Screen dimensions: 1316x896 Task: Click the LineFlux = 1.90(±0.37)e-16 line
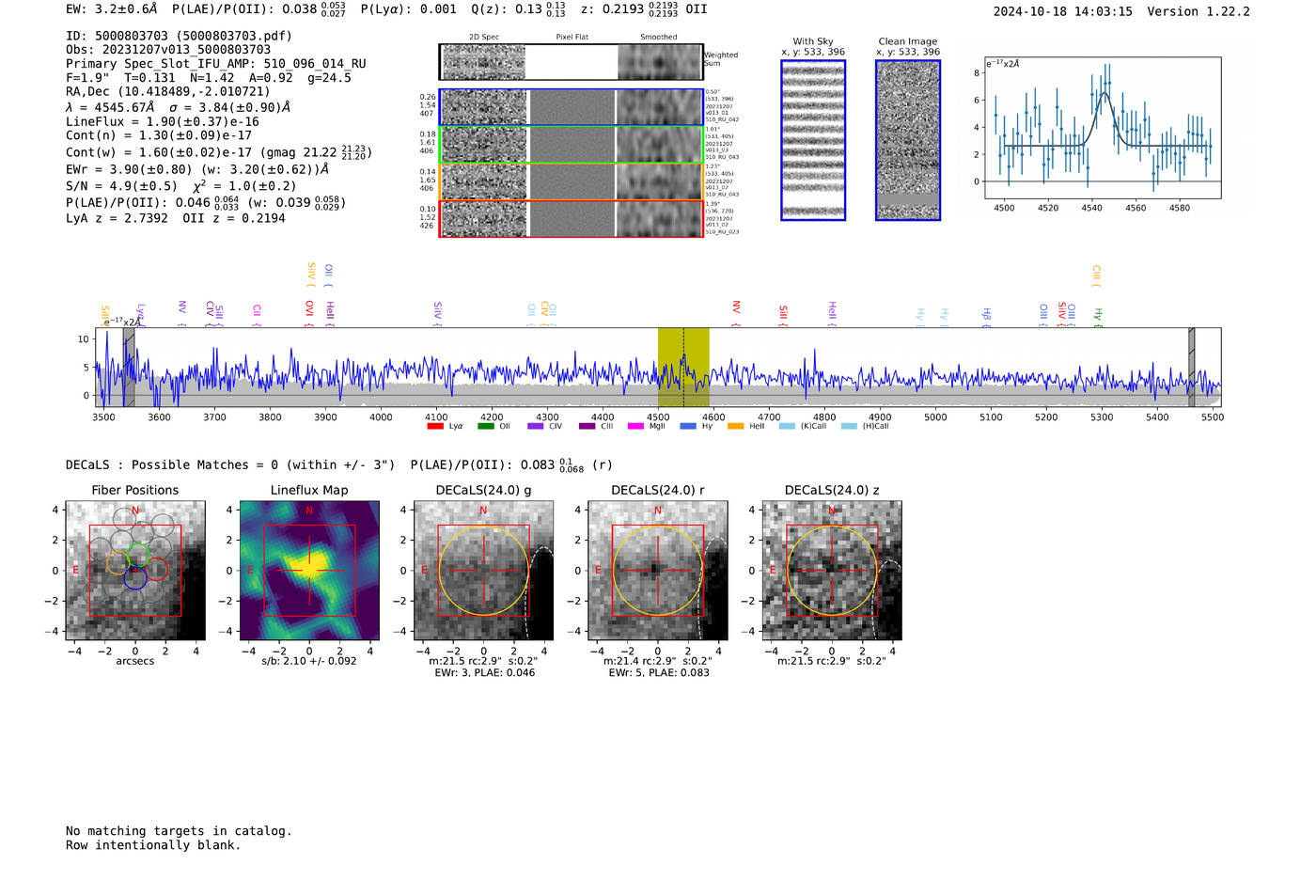[163, 121]
